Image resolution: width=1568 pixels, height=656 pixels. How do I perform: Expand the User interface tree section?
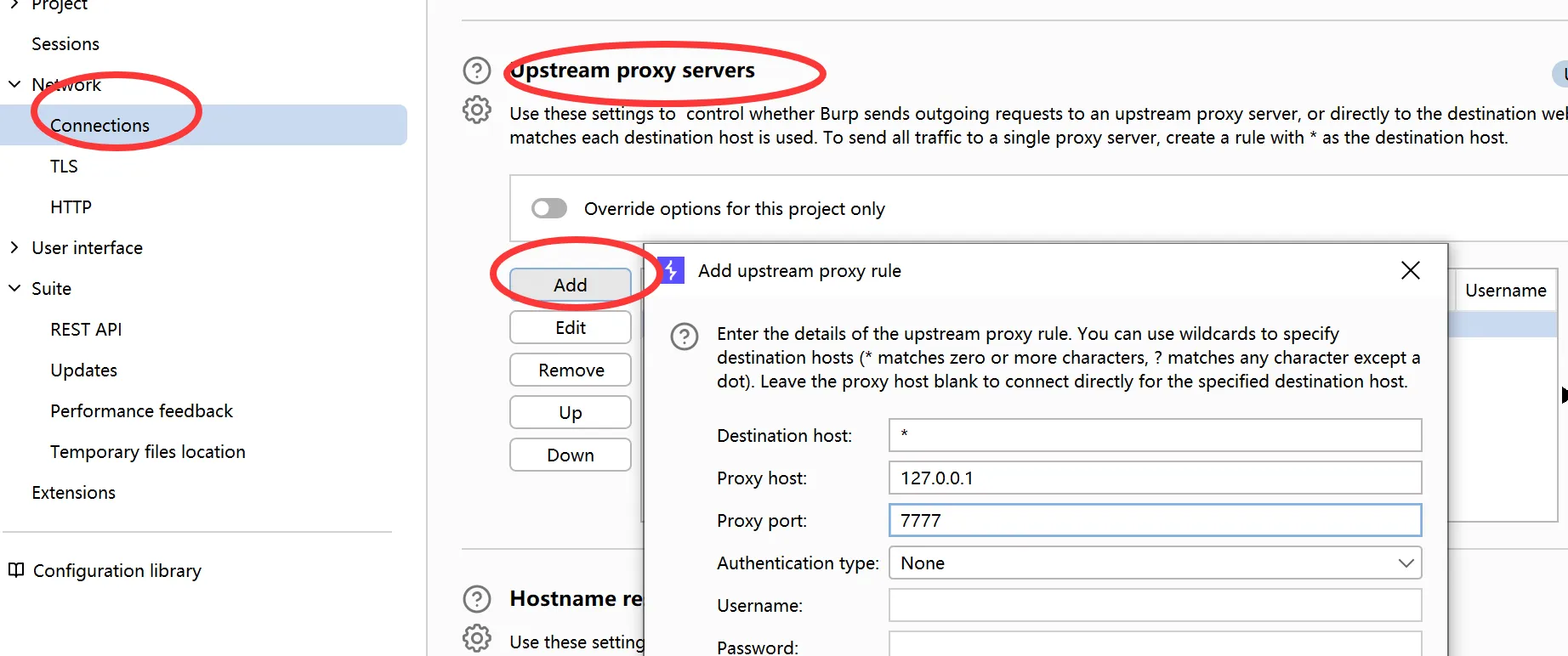pos(14,247)
